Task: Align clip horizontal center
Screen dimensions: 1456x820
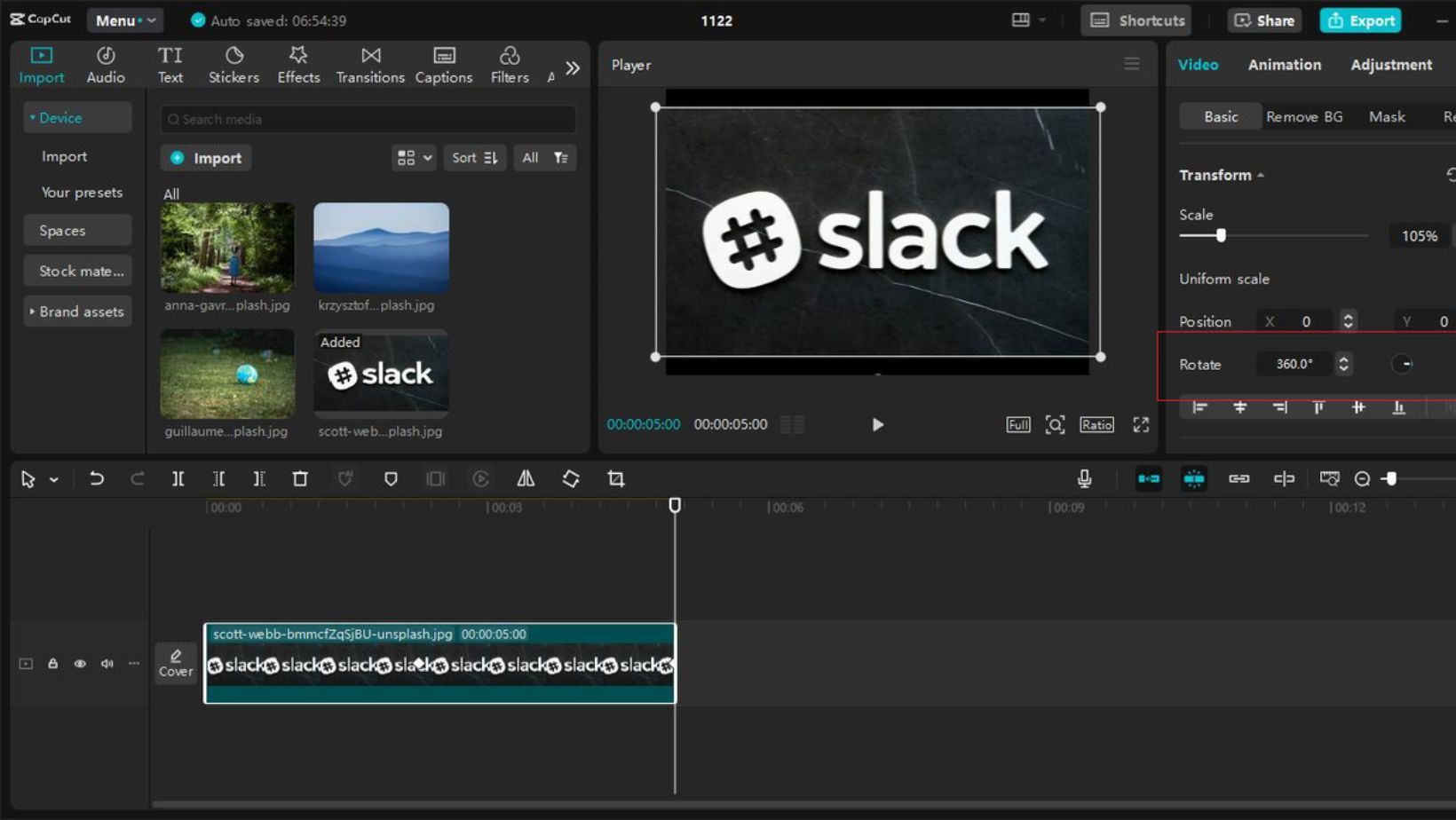Action: click(x=1240, y=407)
